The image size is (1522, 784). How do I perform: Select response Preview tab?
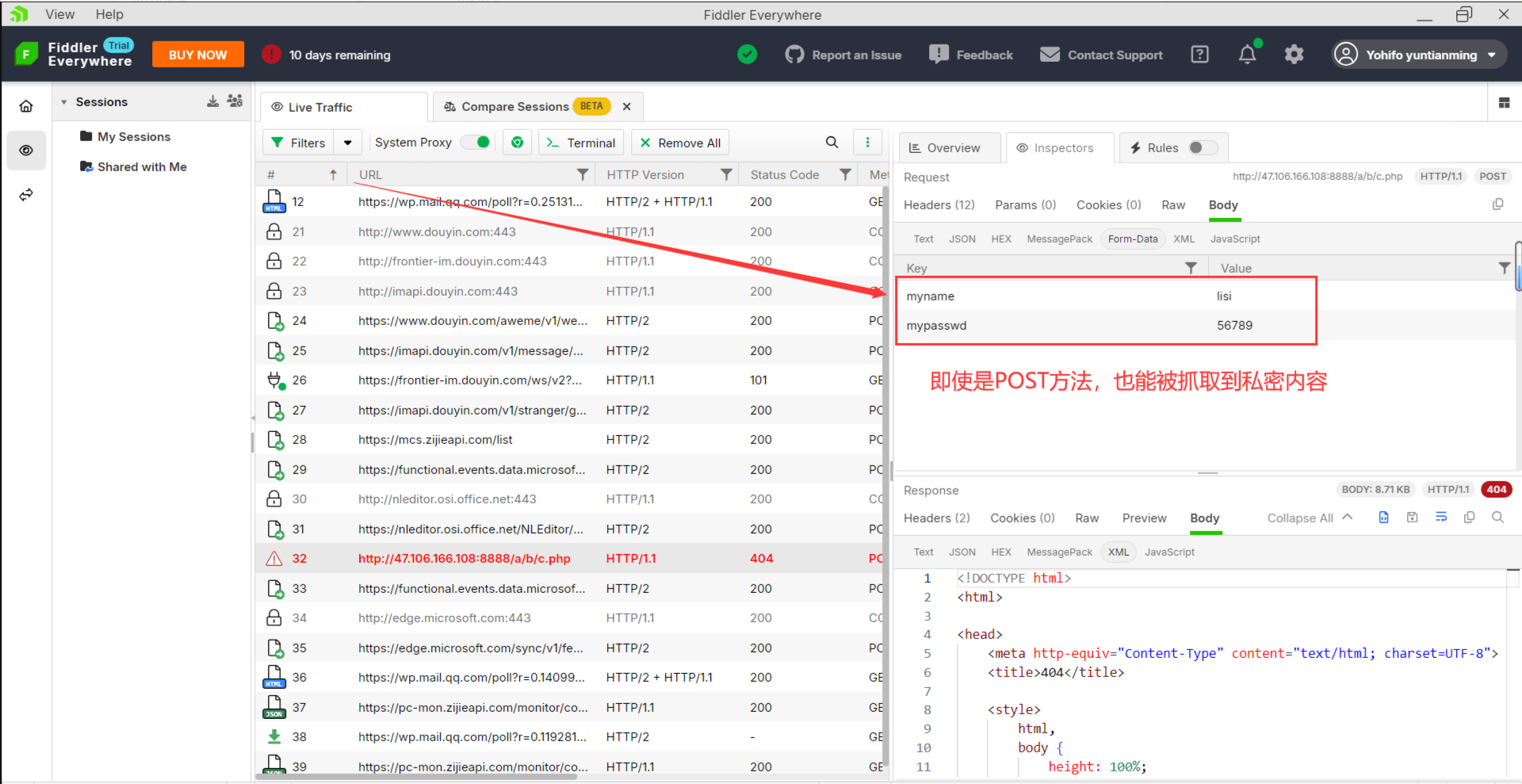[x=1145, y=518]
